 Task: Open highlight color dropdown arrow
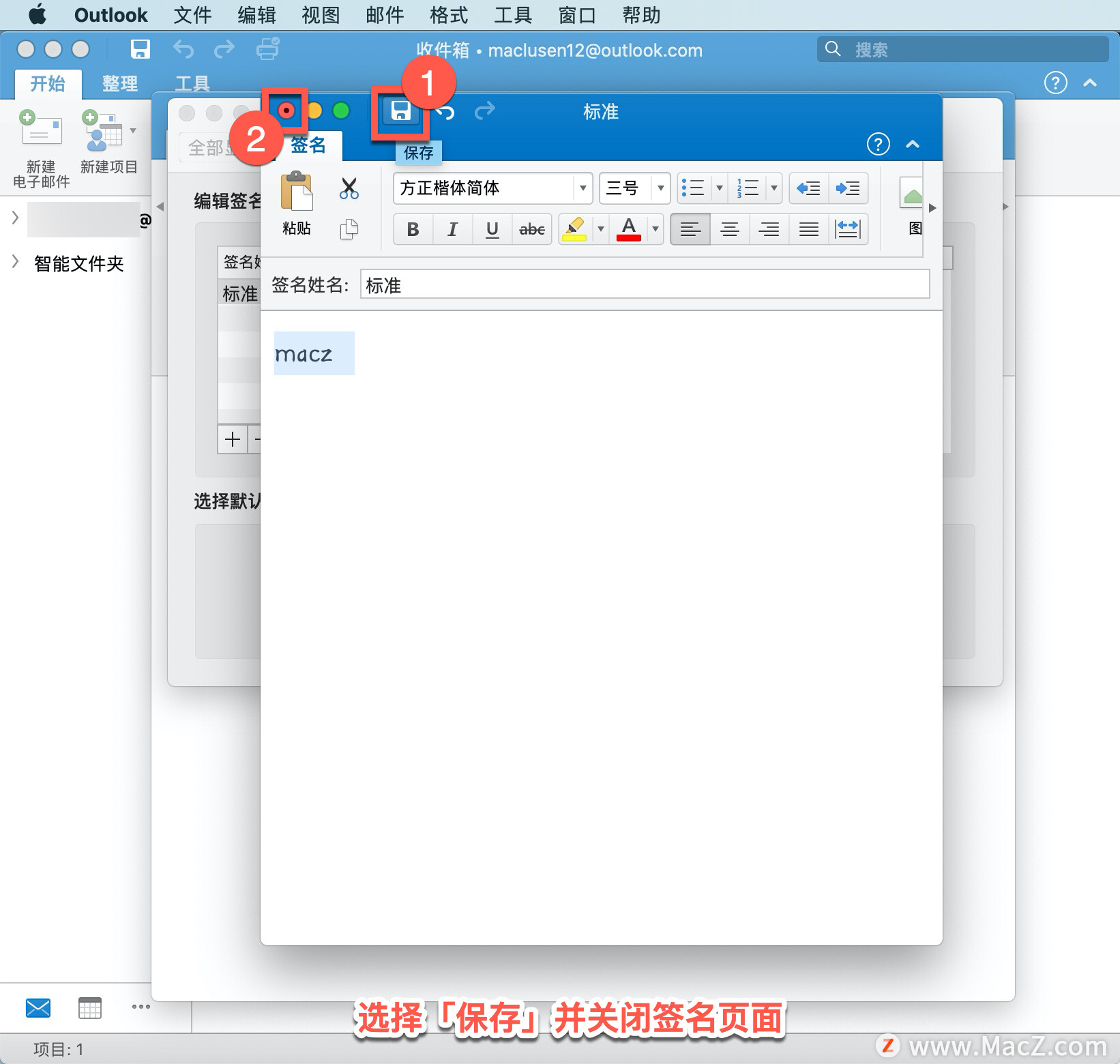(600, 229)
